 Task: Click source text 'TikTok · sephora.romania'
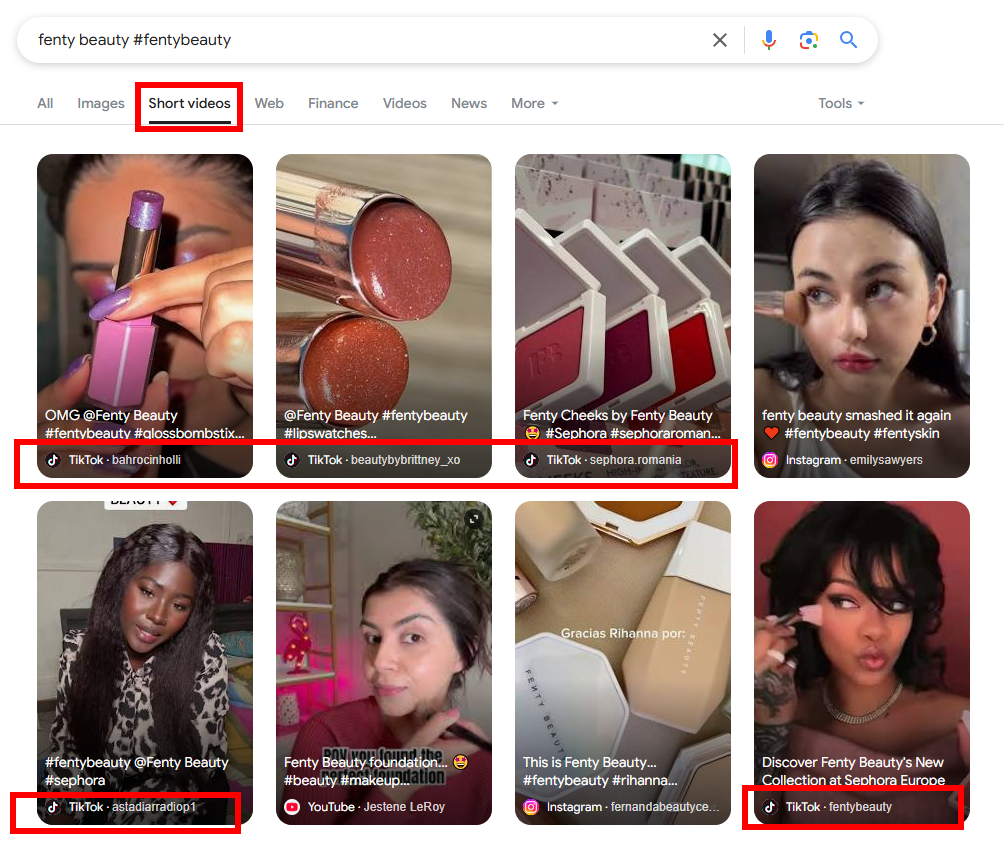coord(613,460)
